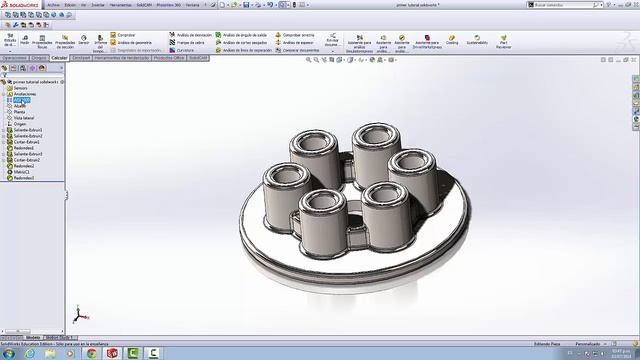
Task: Select MatrizC1 pattern feature
Action: point(21,172)
